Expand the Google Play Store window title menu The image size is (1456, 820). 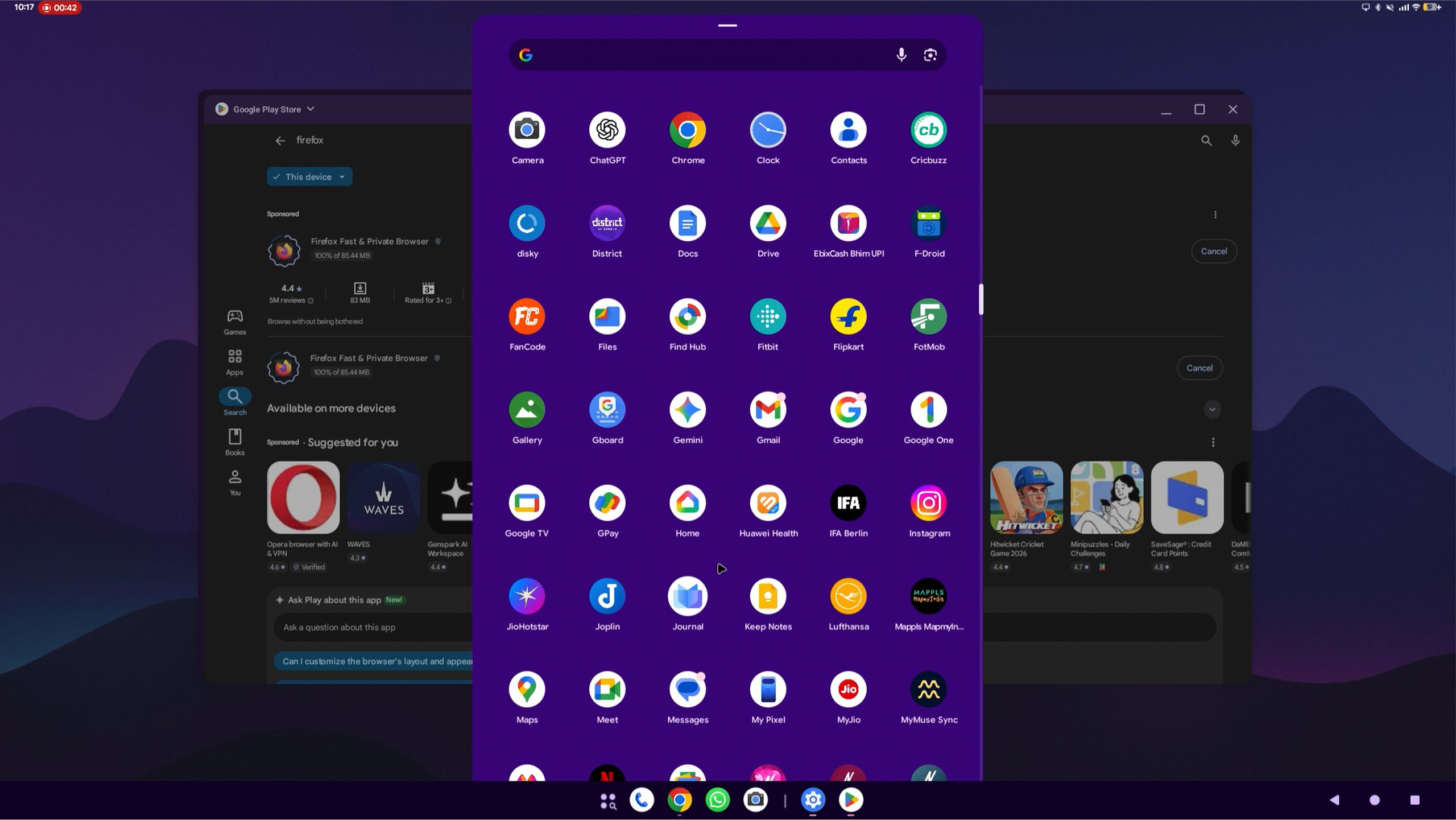pos(311,109)
